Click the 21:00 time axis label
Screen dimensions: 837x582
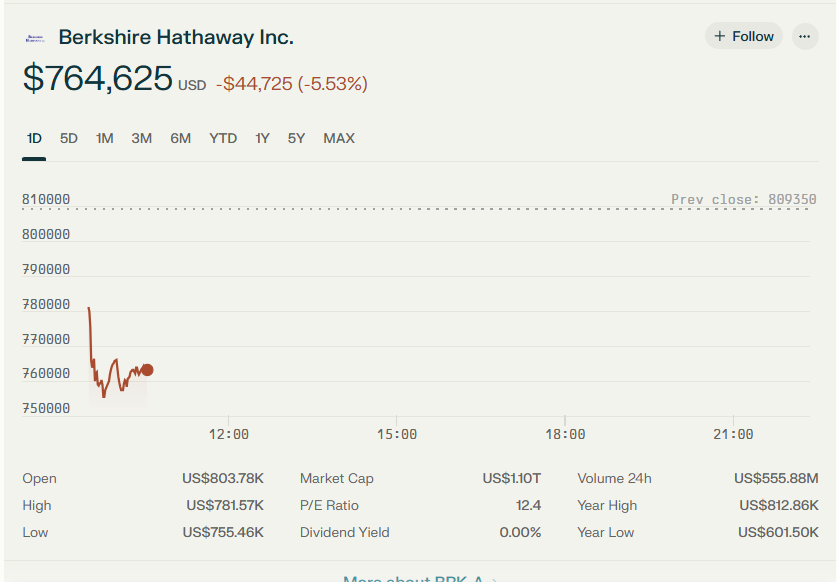(x=733, y=434)
